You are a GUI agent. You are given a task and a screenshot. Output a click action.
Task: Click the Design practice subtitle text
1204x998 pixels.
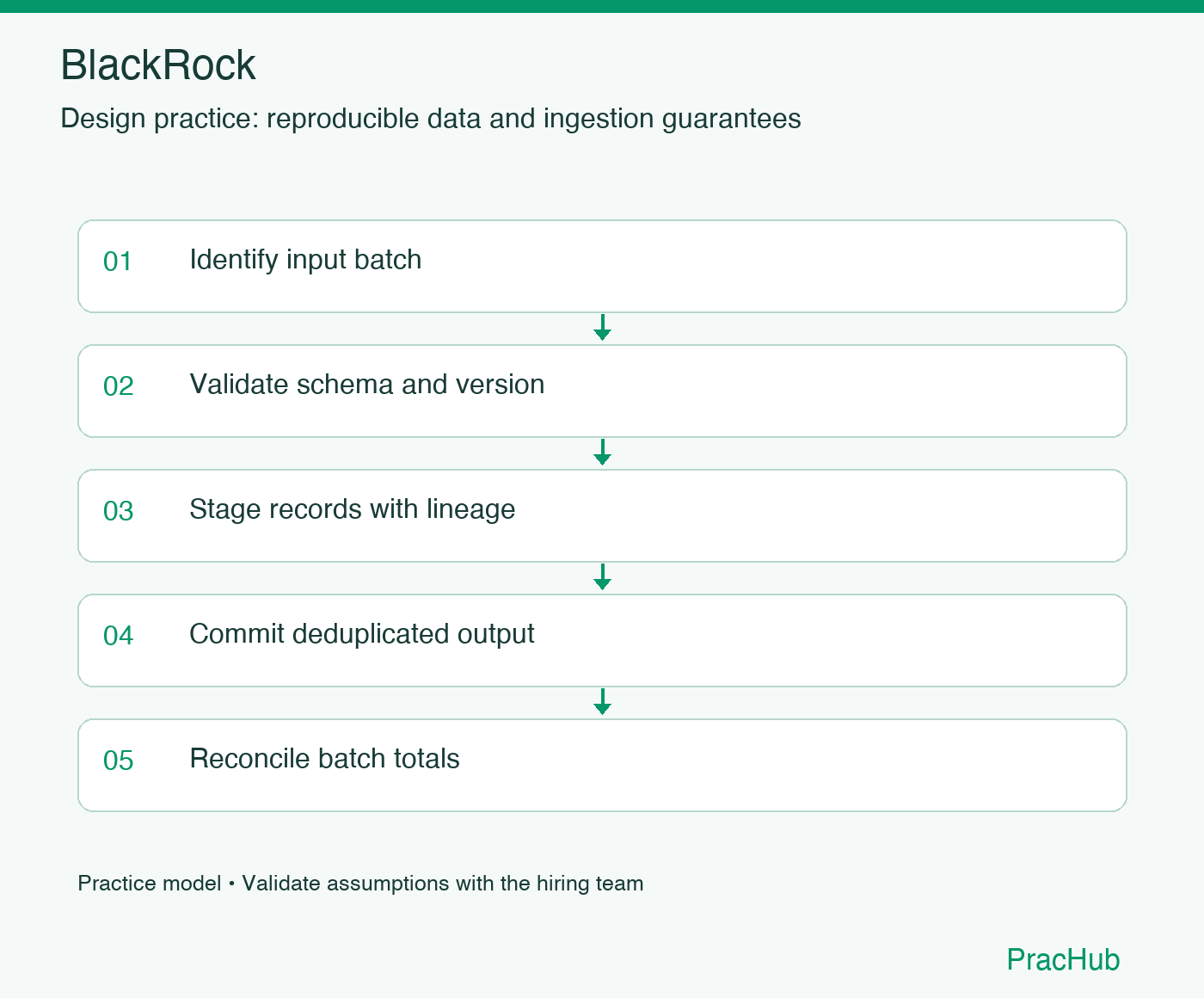point(431,119)
